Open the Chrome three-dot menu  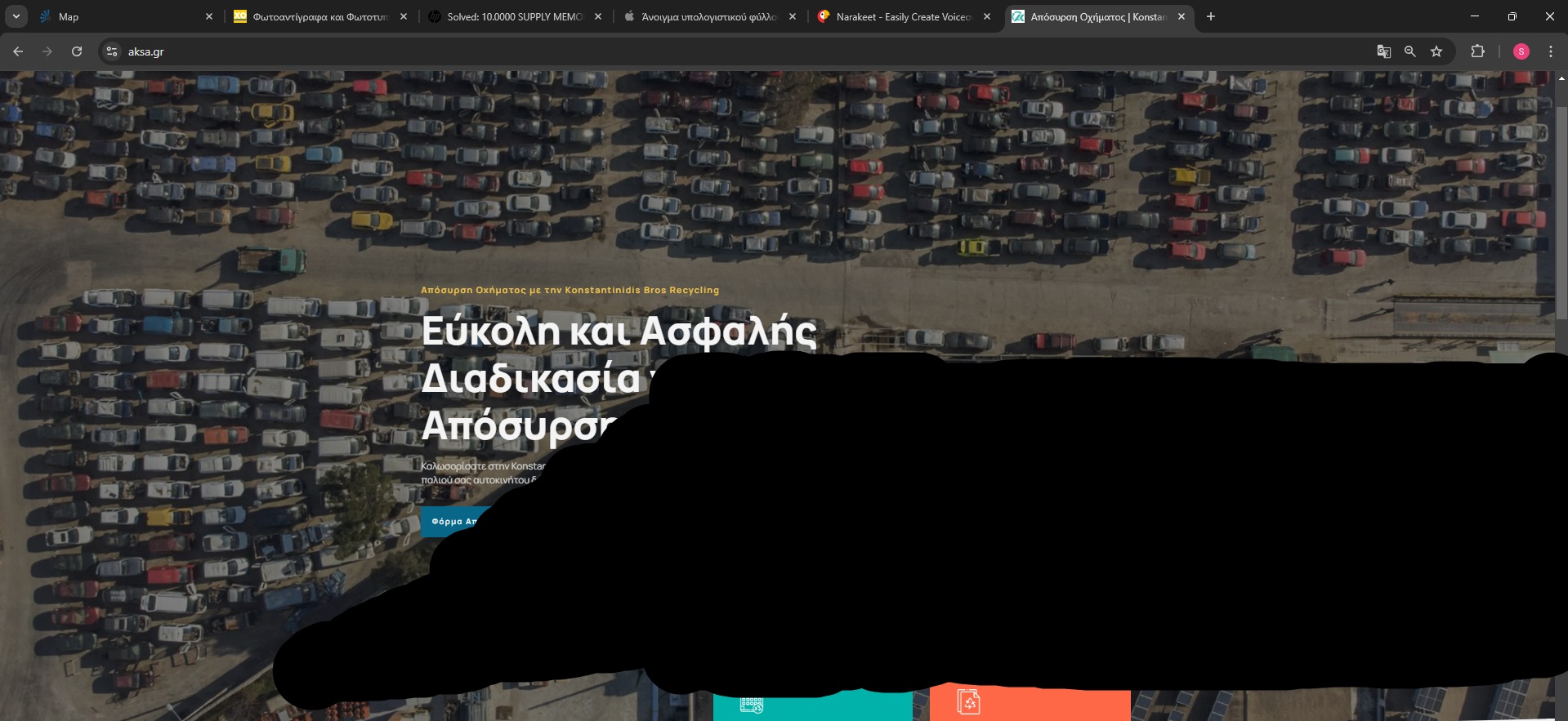pyautogui.click(x=1551, y=51)
